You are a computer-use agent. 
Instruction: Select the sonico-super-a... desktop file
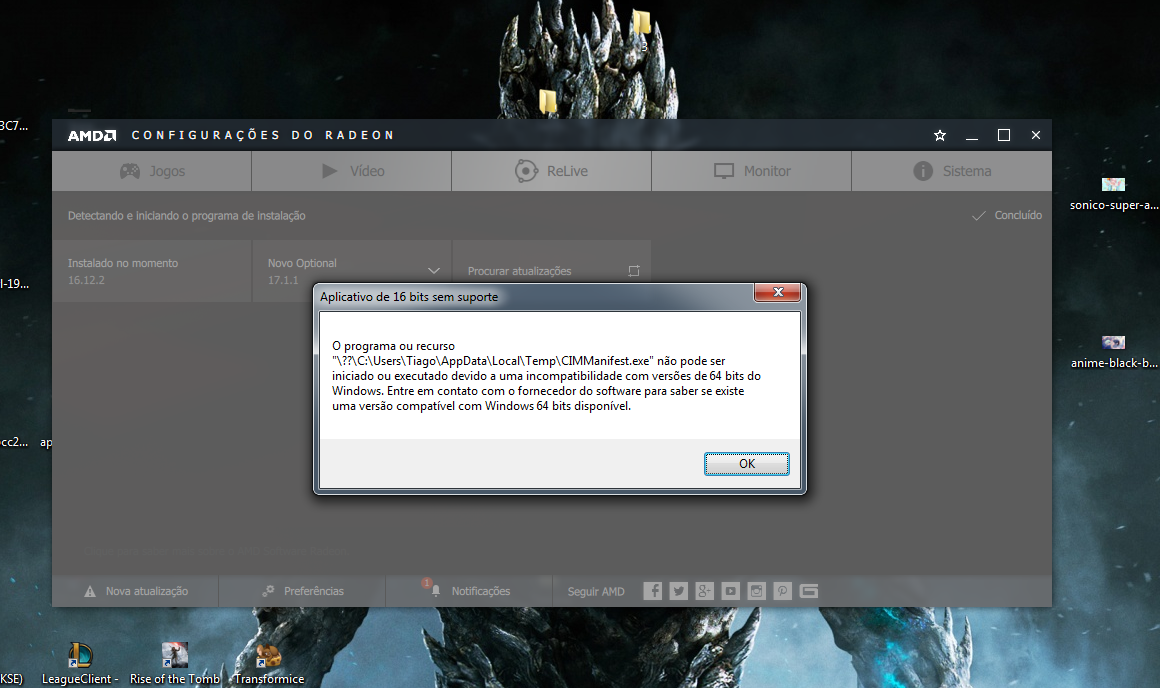(x=1113, y=194)
